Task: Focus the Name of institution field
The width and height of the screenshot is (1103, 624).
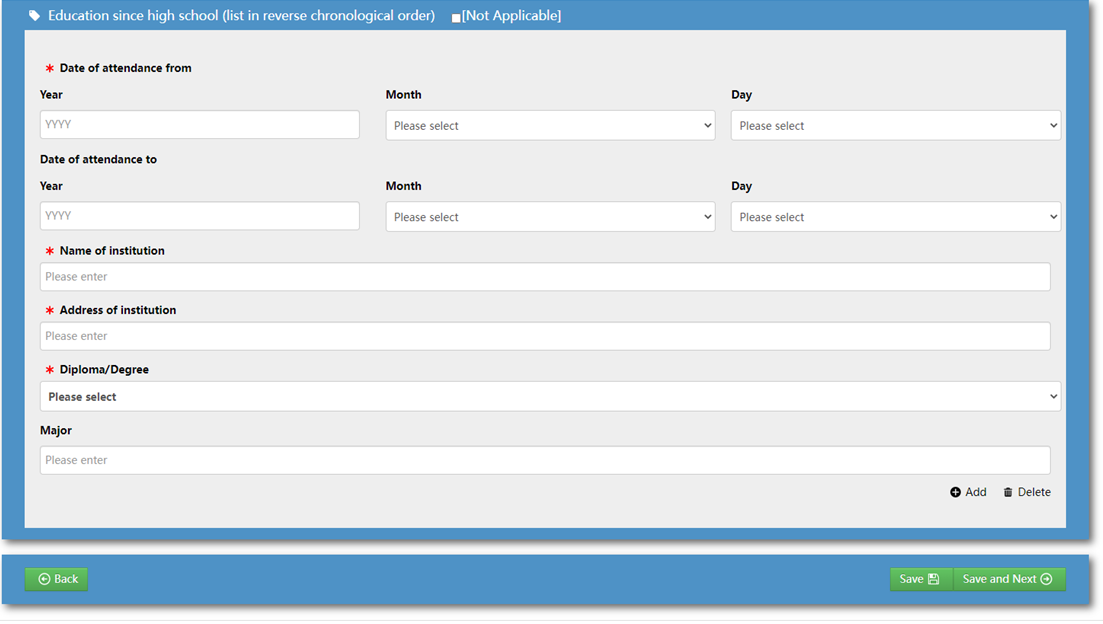Action: coord(545,277)
